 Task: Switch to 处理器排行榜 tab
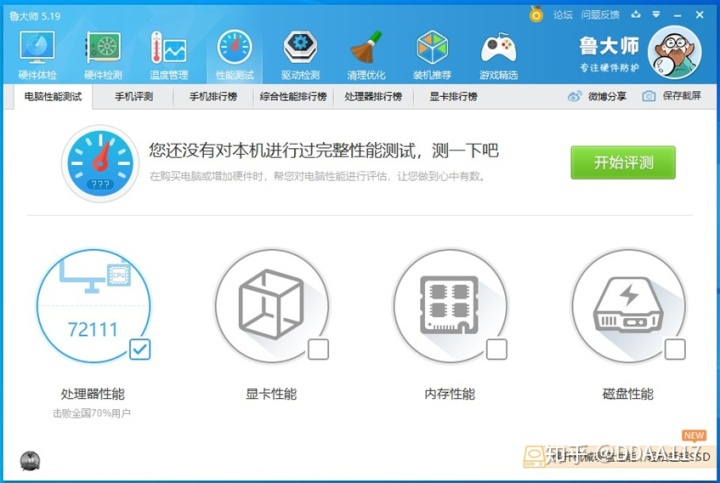pyautogui.click(x=373, y=96)
